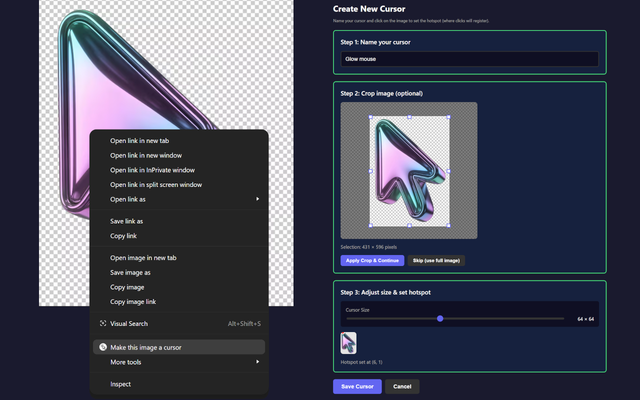Click the cursor image inside crop preview
Image resolution: width=640 pixels, height=400 pixels.
point(409,171)
